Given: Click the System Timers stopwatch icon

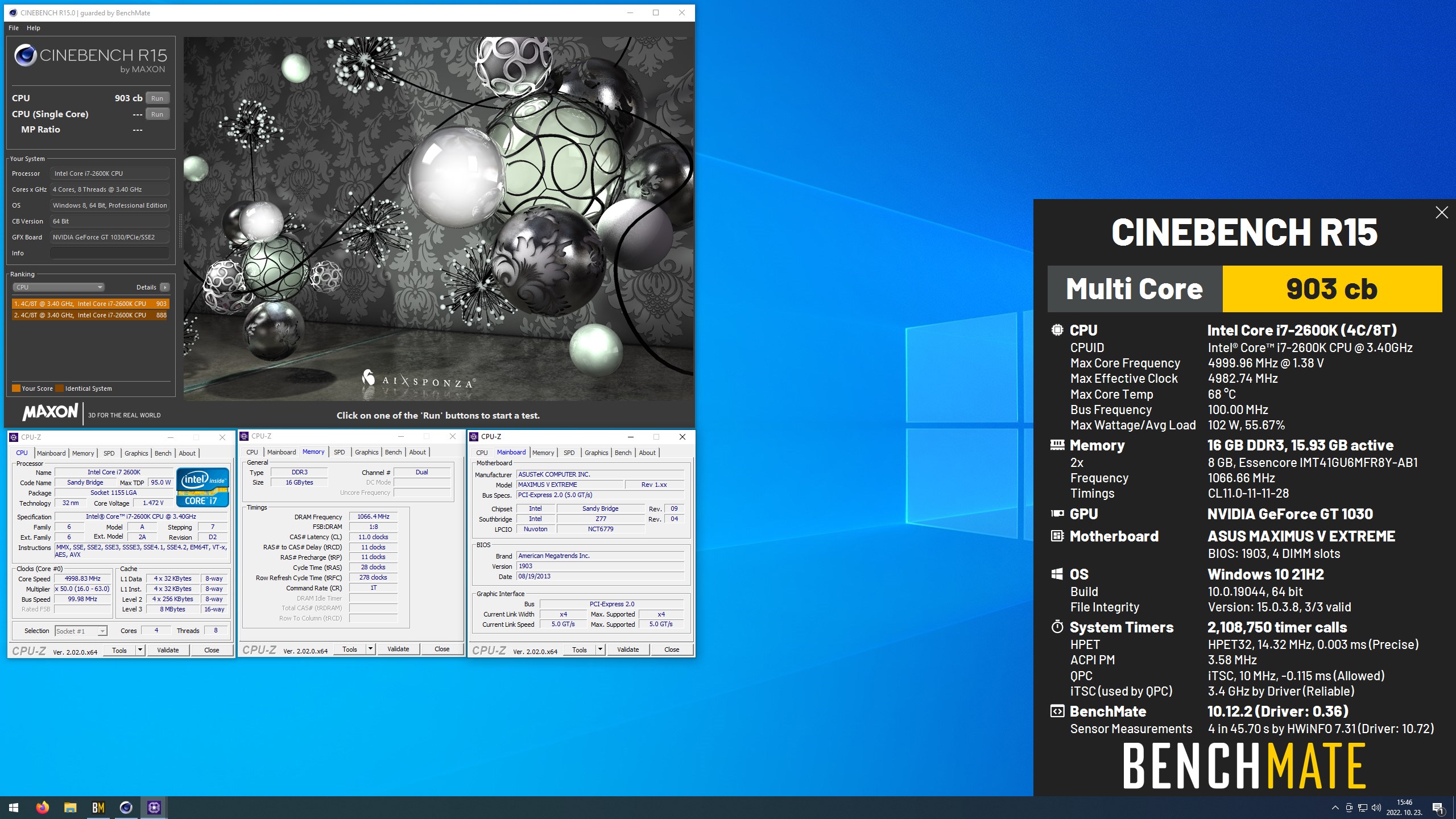Looking at the screenshot, I should click(x=1057, y=627).
